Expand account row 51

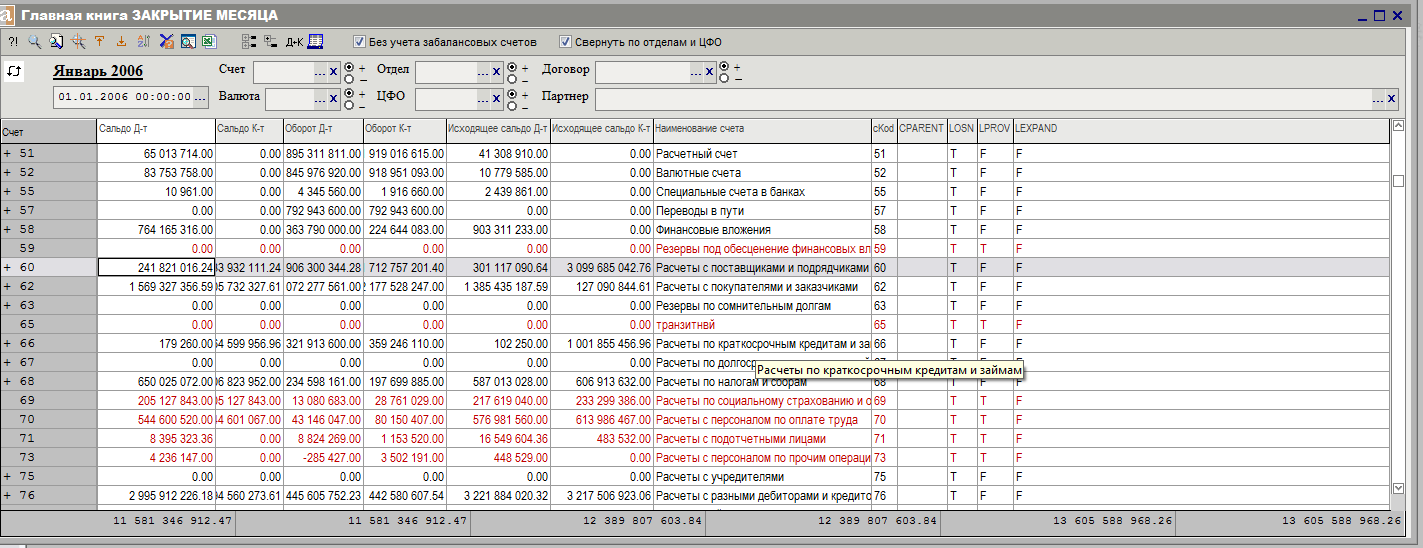click(7, 154)
